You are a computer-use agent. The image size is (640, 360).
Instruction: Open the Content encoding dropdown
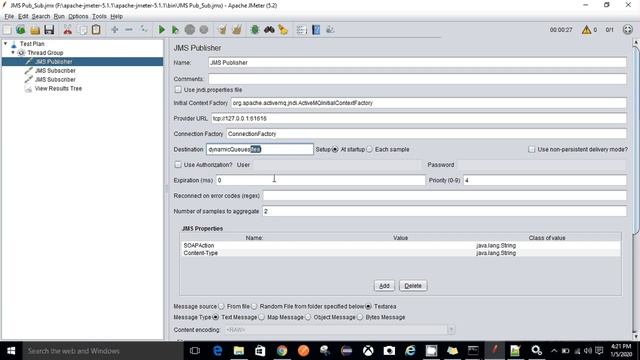[451, 329]
